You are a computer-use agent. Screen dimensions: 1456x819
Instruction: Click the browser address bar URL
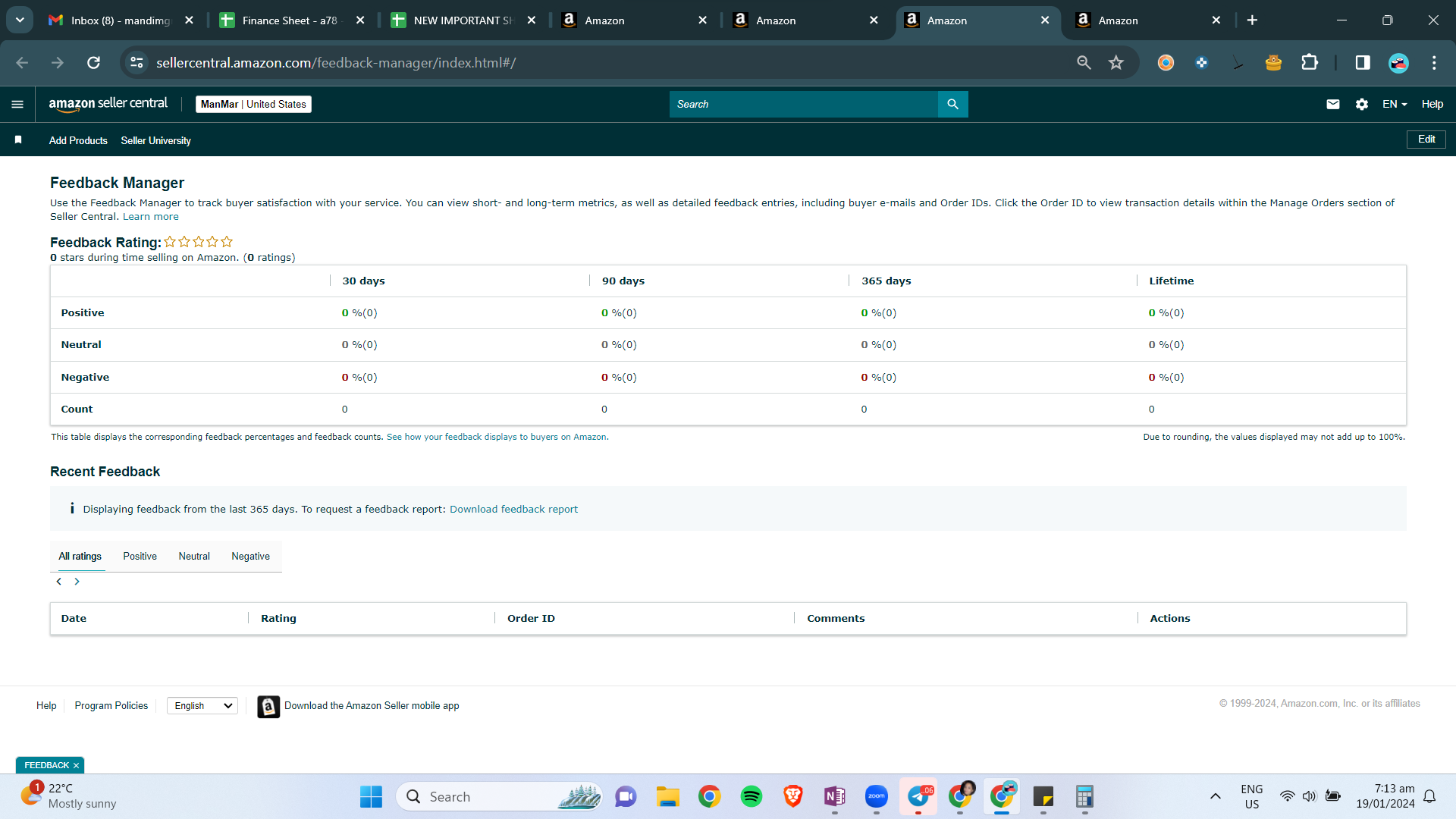336,63
